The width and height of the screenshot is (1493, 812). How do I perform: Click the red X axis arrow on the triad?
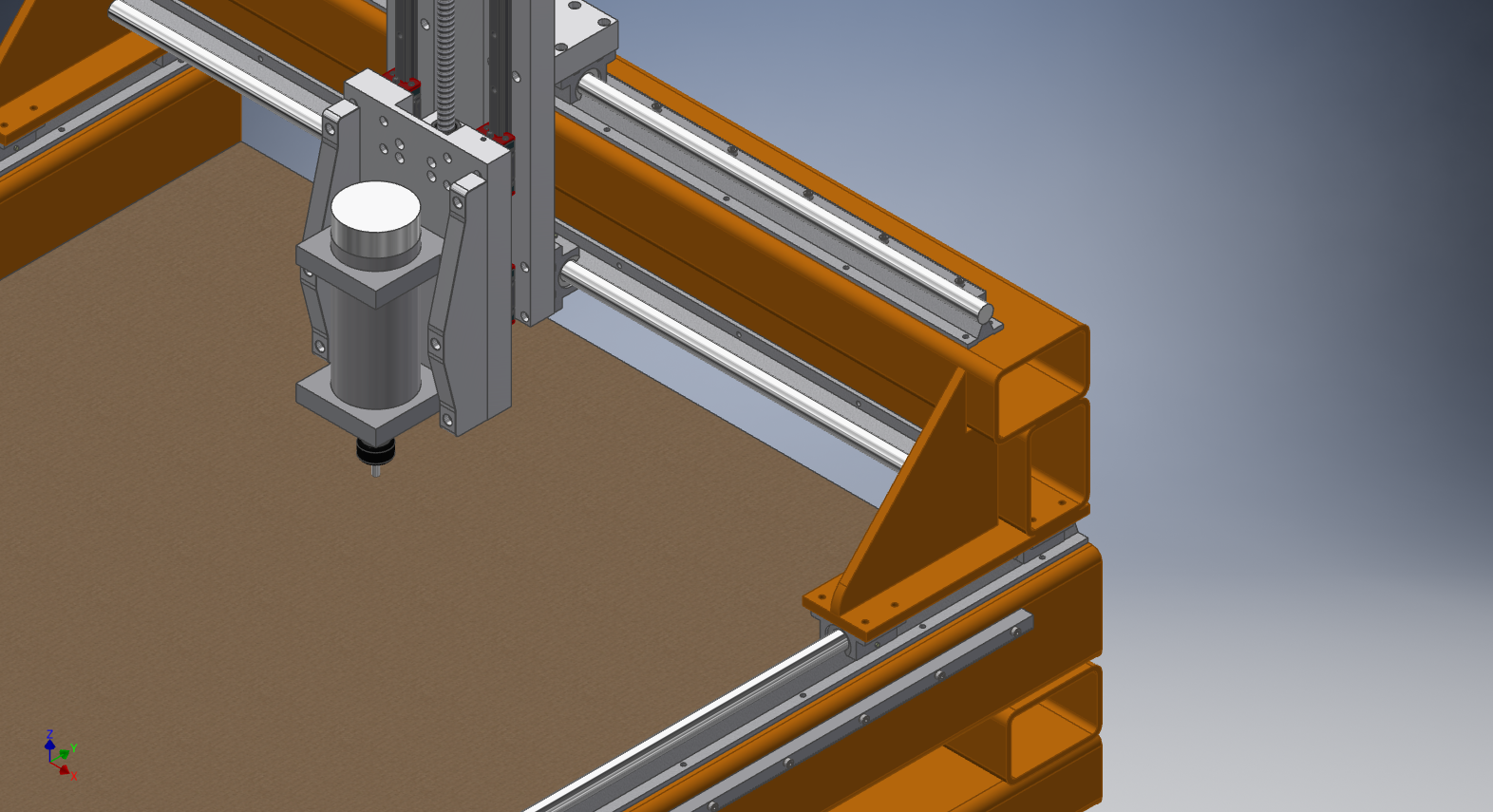[65, 770]
